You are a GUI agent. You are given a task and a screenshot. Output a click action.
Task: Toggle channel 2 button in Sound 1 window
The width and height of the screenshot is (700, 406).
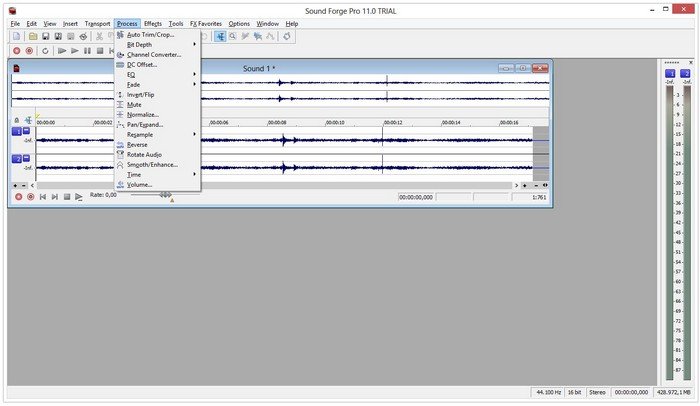tap(17, 159)
